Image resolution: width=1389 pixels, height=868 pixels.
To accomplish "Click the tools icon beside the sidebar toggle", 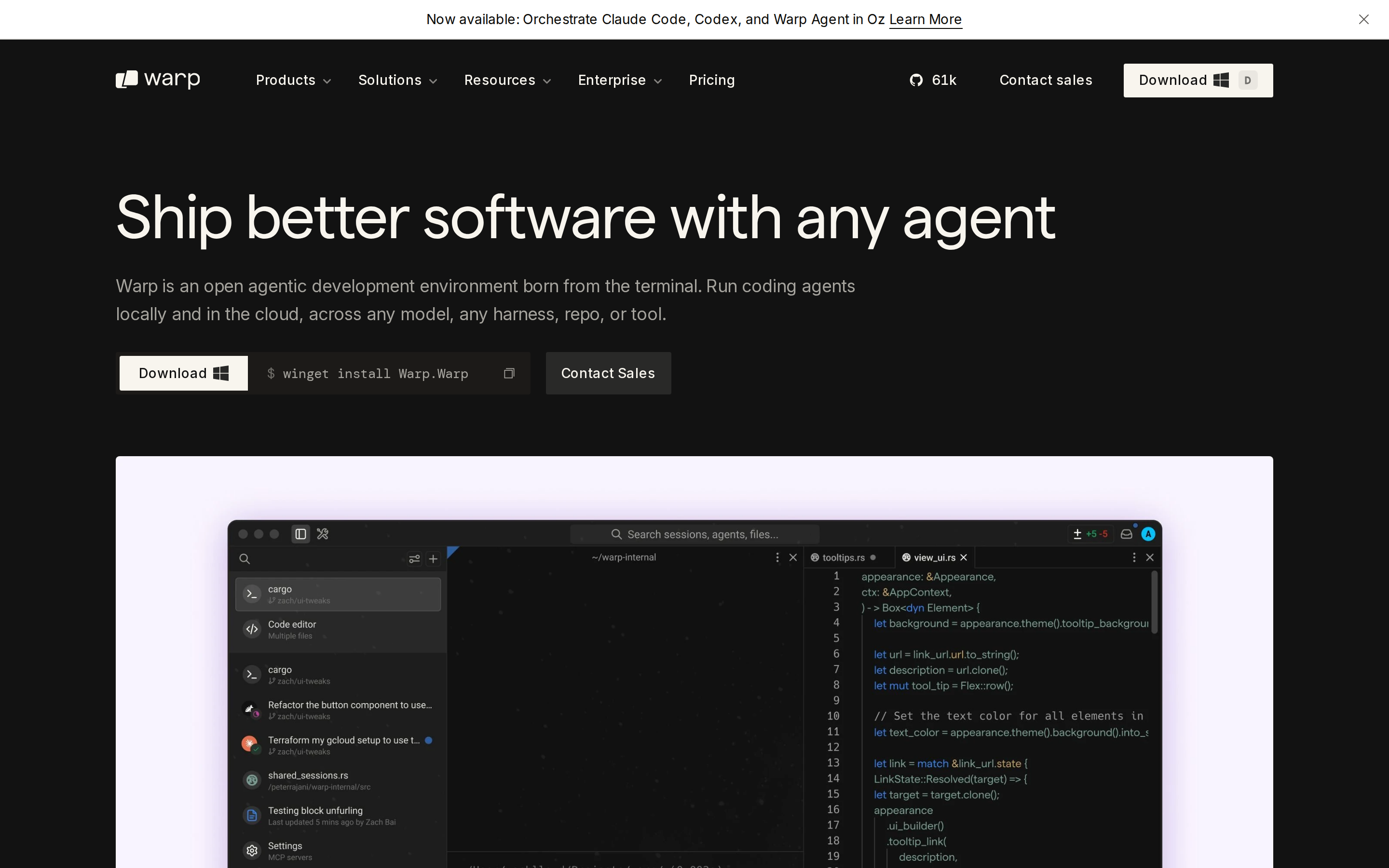I will coord(323,534).
